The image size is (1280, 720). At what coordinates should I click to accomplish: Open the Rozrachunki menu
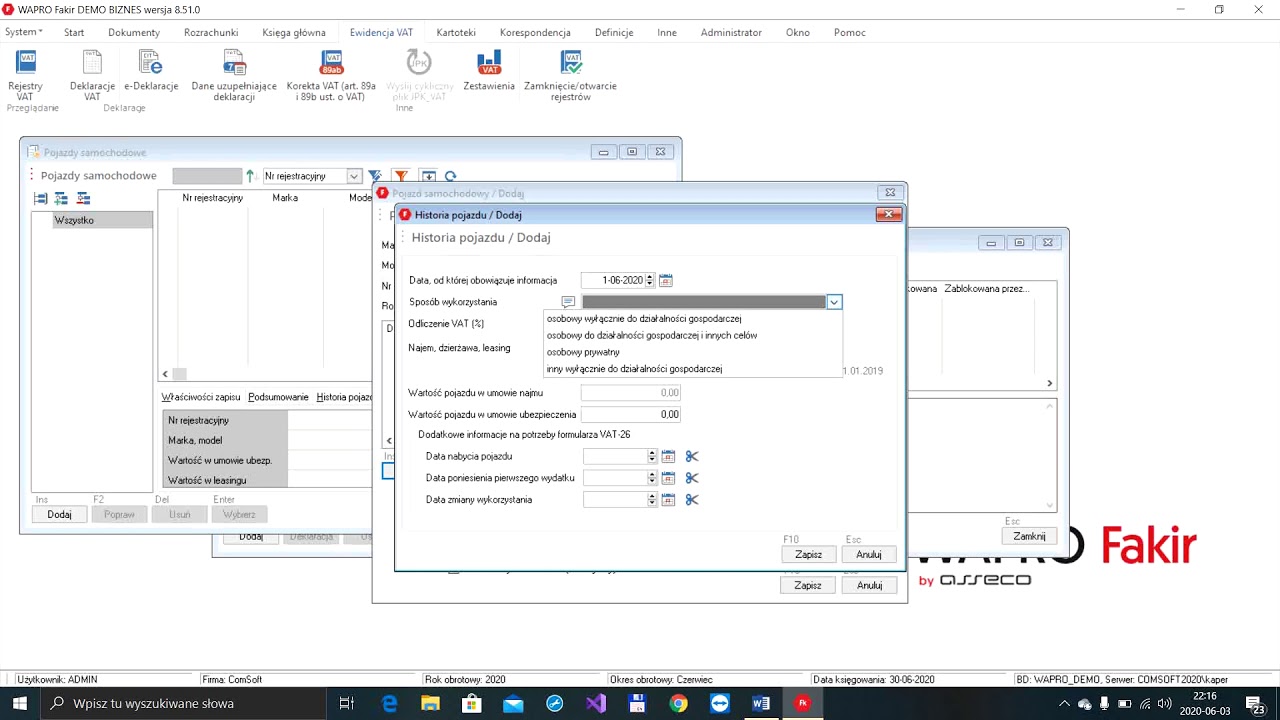[x=211, y=32]
